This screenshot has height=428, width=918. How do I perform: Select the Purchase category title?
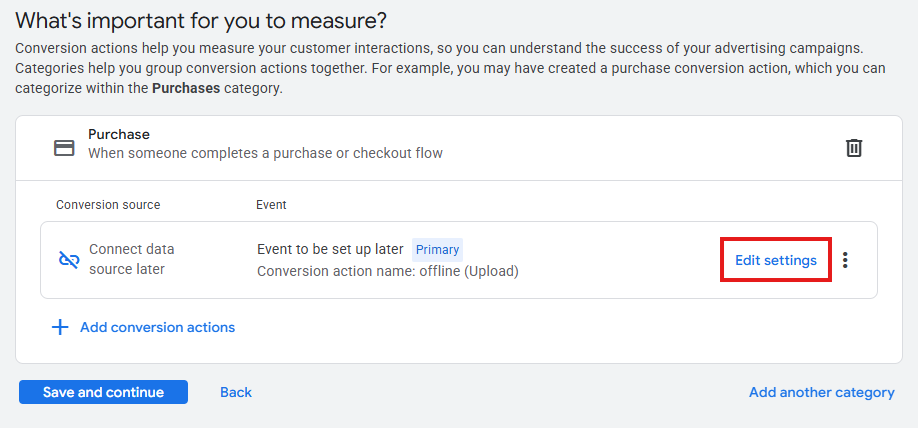point(119,134)
